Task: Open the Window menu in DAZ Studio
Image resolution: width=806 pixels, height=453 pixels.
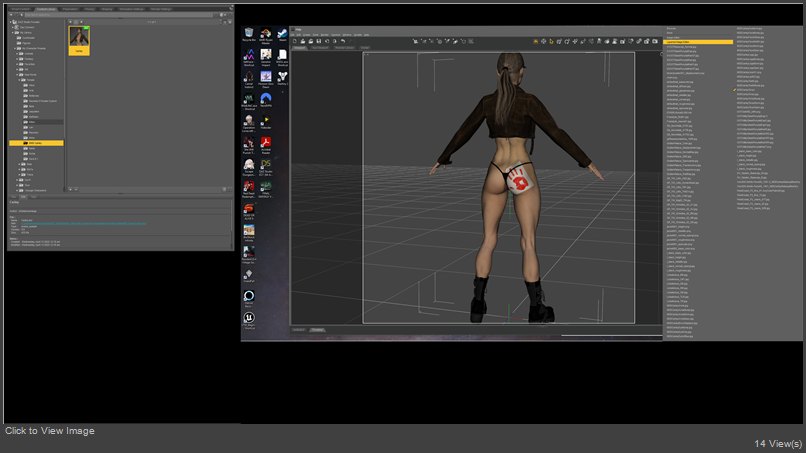Action: pyautogui.click(x=347, y=35)
